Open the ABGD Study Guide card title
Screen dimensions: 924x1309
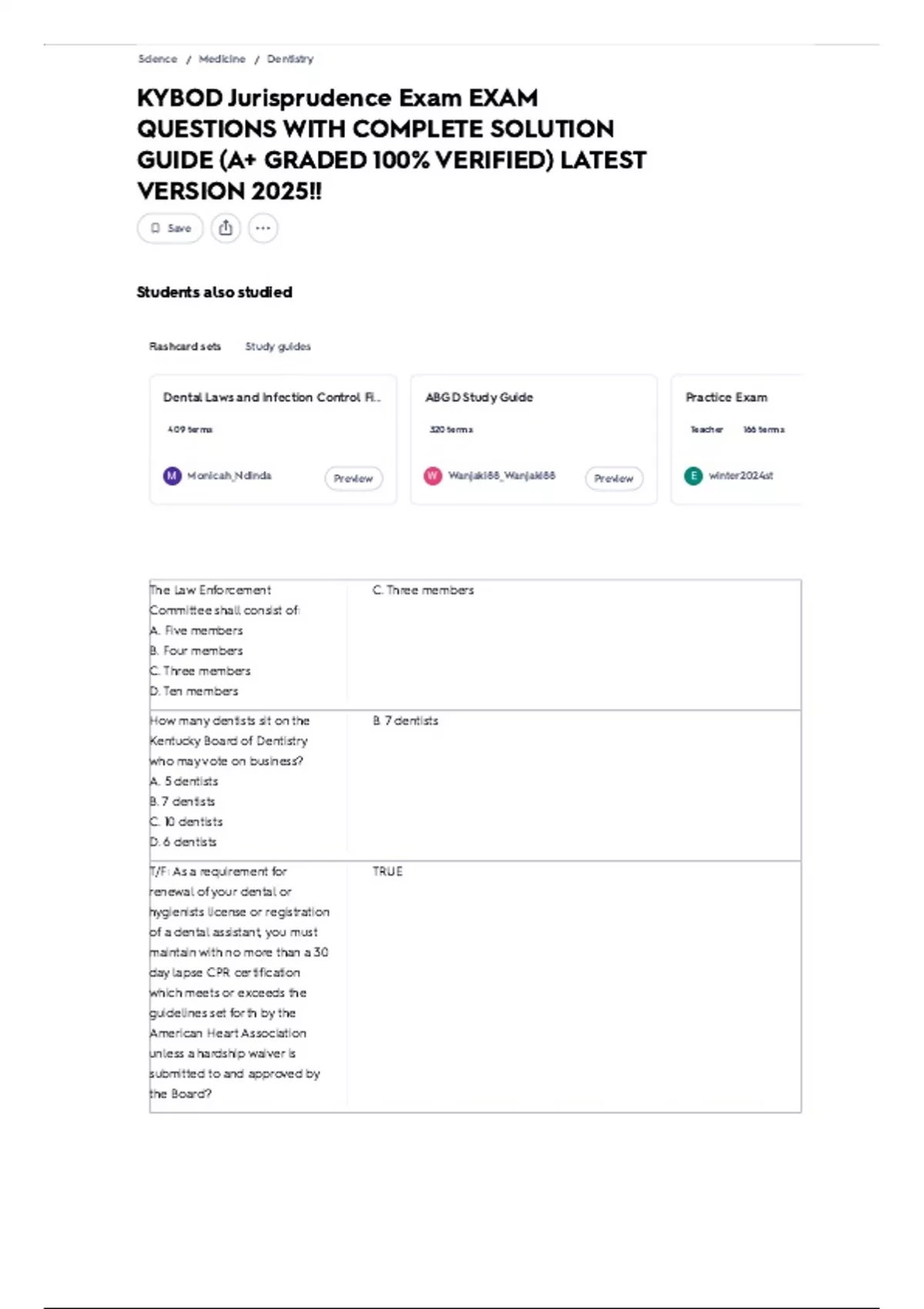(479, 397)
